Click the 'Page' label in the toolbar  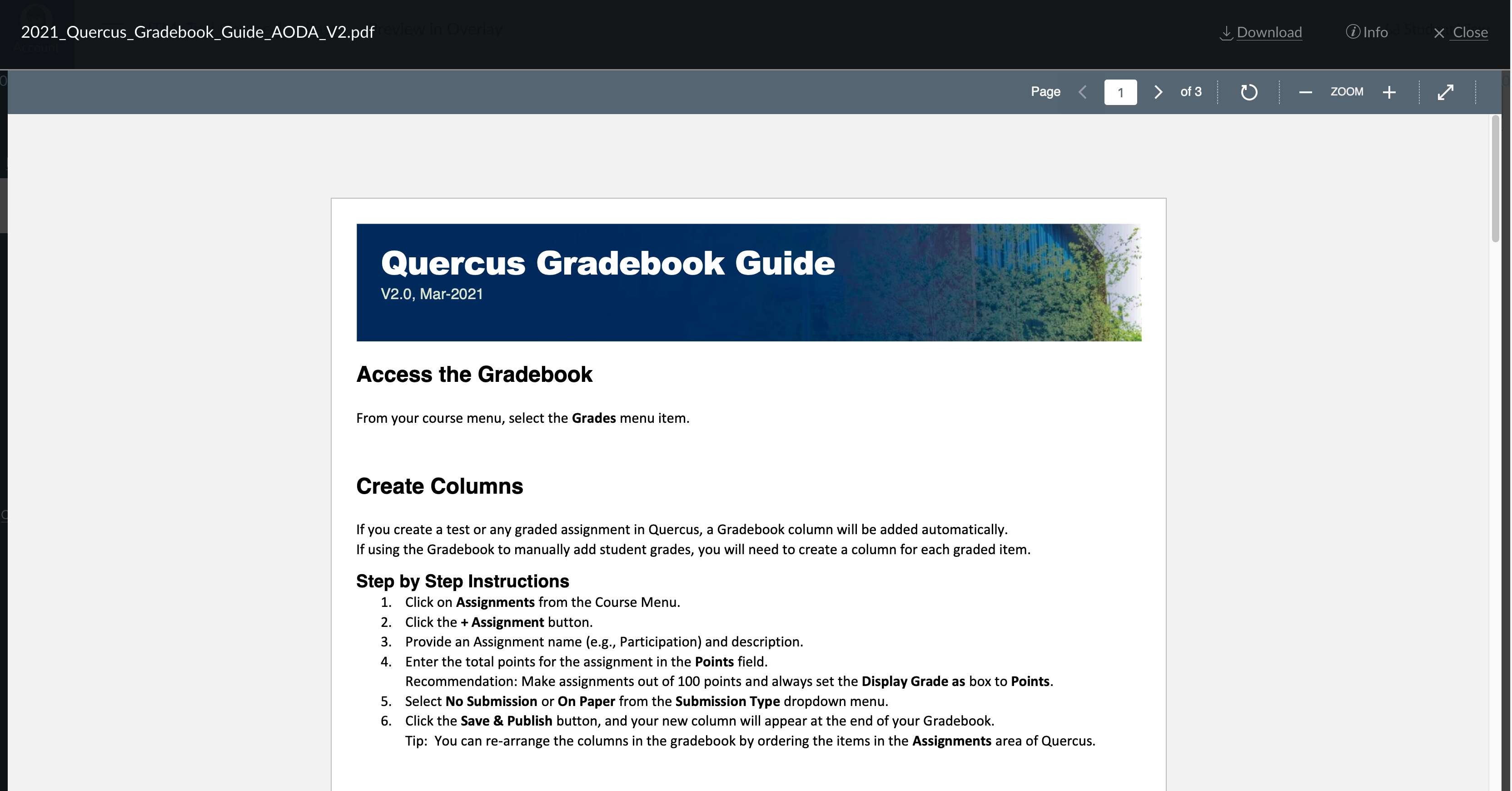(1045, 92)
